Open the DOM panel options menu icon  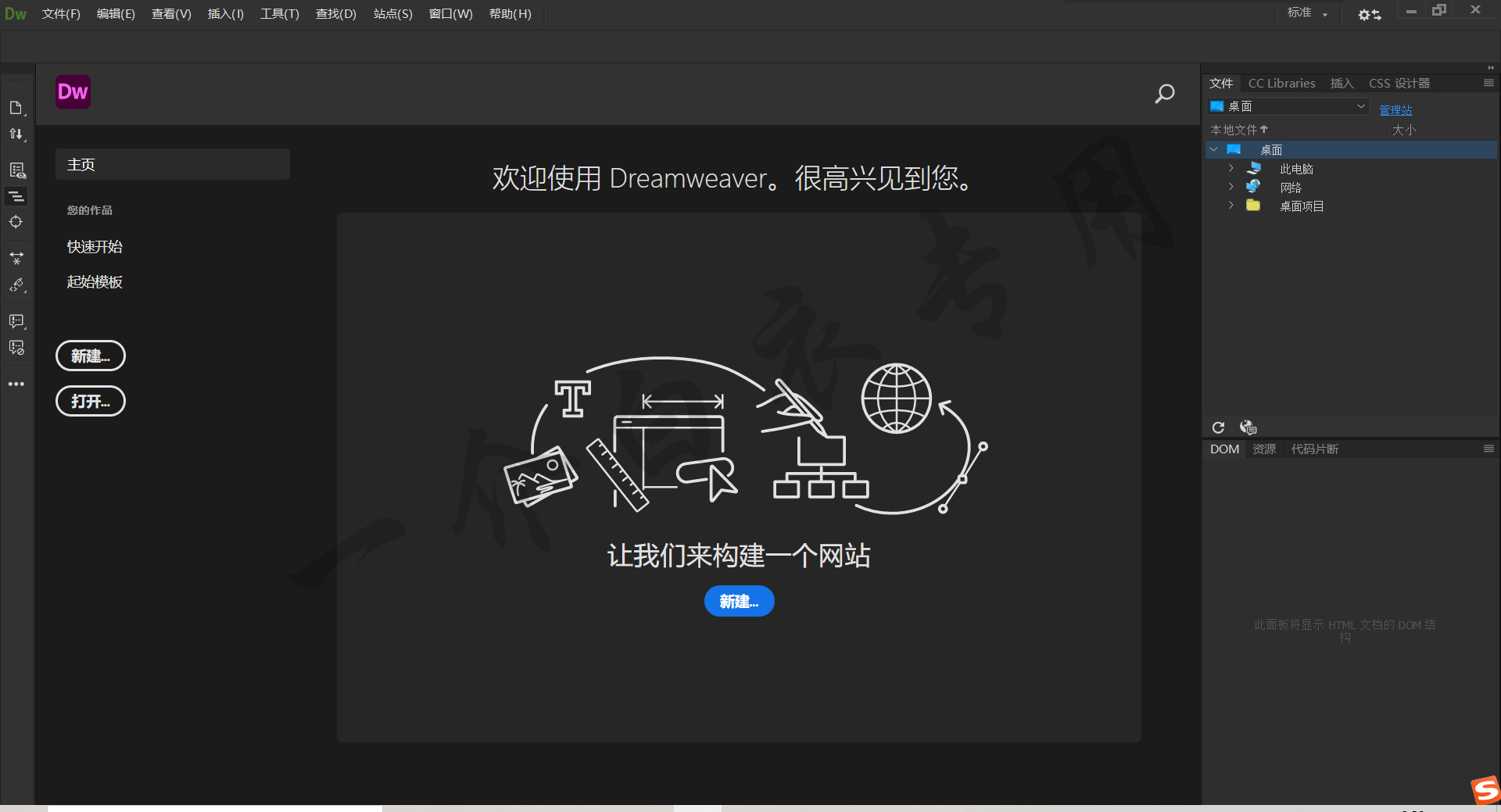click(1488, 449)
